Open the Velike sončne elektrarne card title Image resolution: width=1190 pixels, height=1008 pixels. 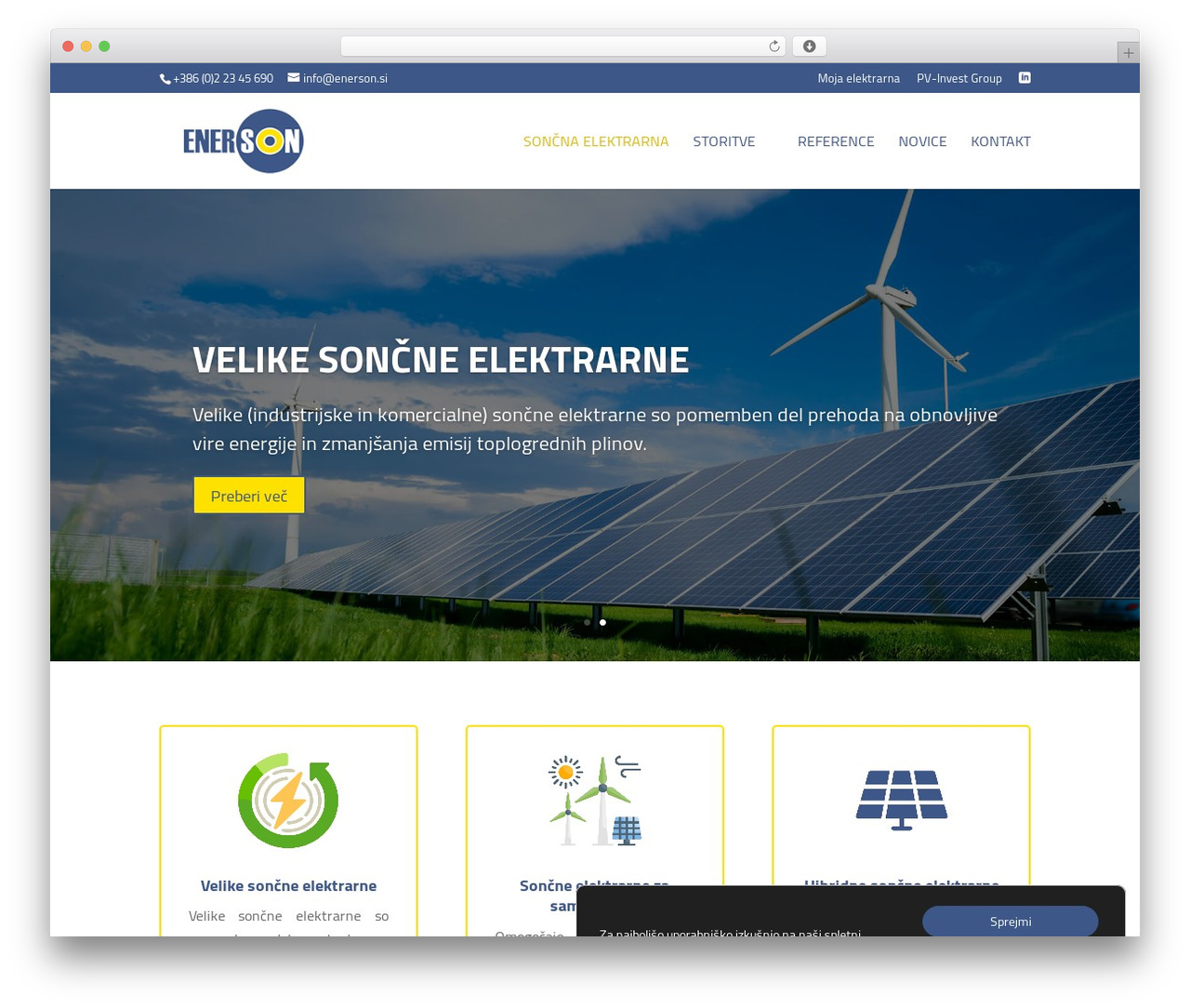tap(288, 885)
